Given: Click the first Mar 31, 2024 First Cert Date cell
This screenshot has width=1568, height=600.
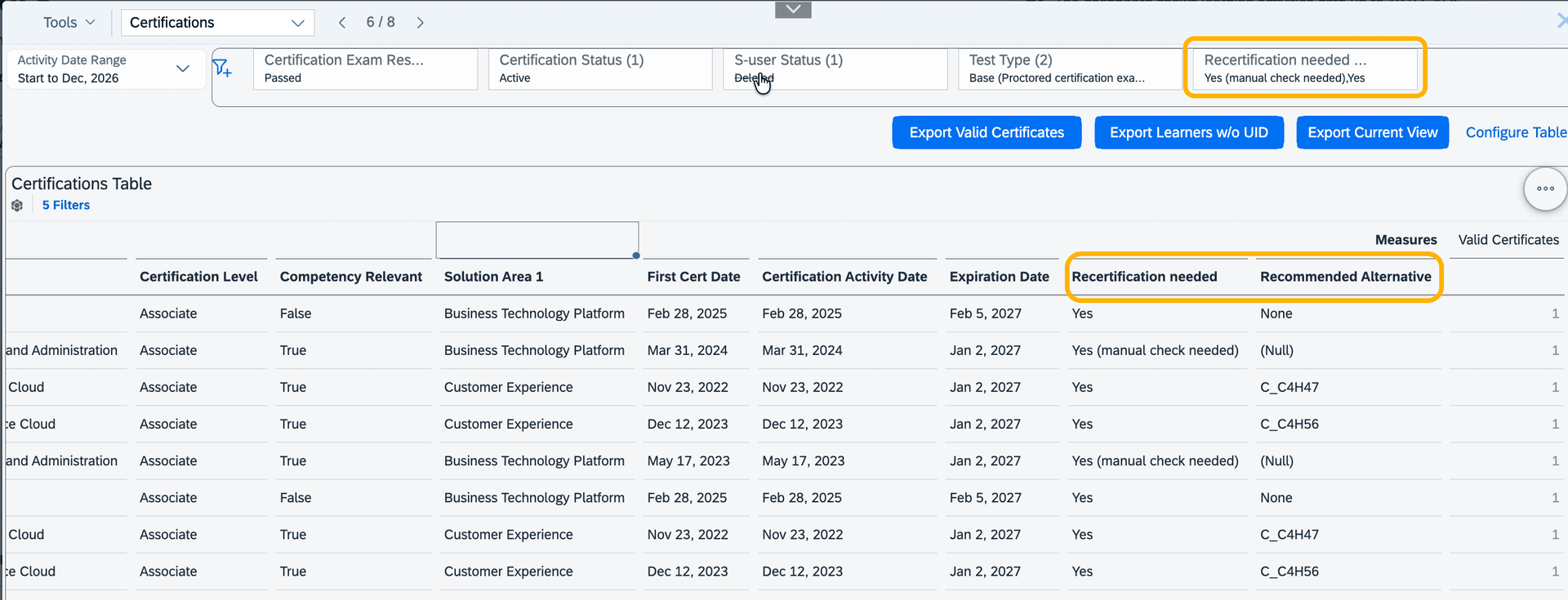Looking at the screenshot, I should [x=687, y=350].
